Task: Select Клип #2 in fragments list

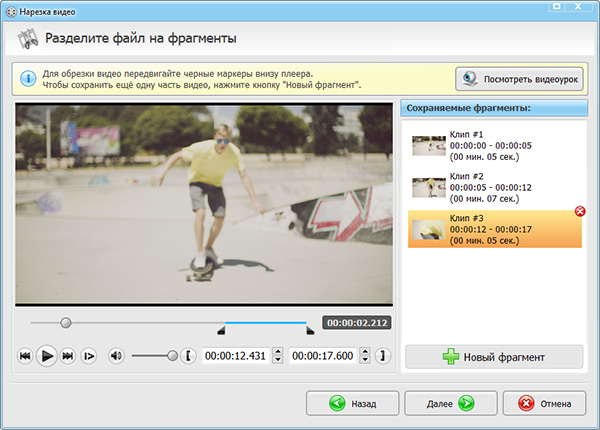Action: point(495,187)
